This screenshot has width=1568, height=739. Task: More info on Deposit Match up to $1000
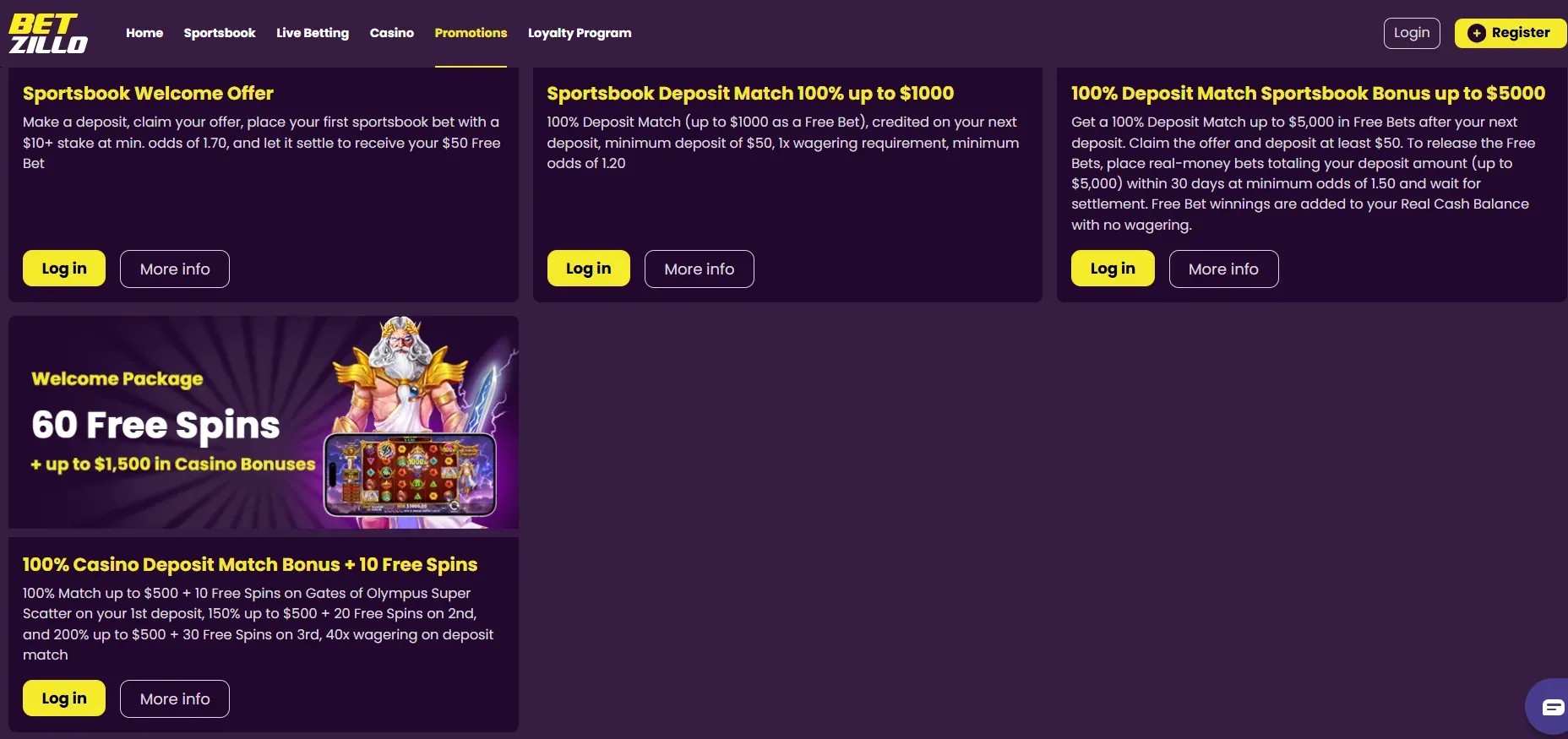[699, 269]
